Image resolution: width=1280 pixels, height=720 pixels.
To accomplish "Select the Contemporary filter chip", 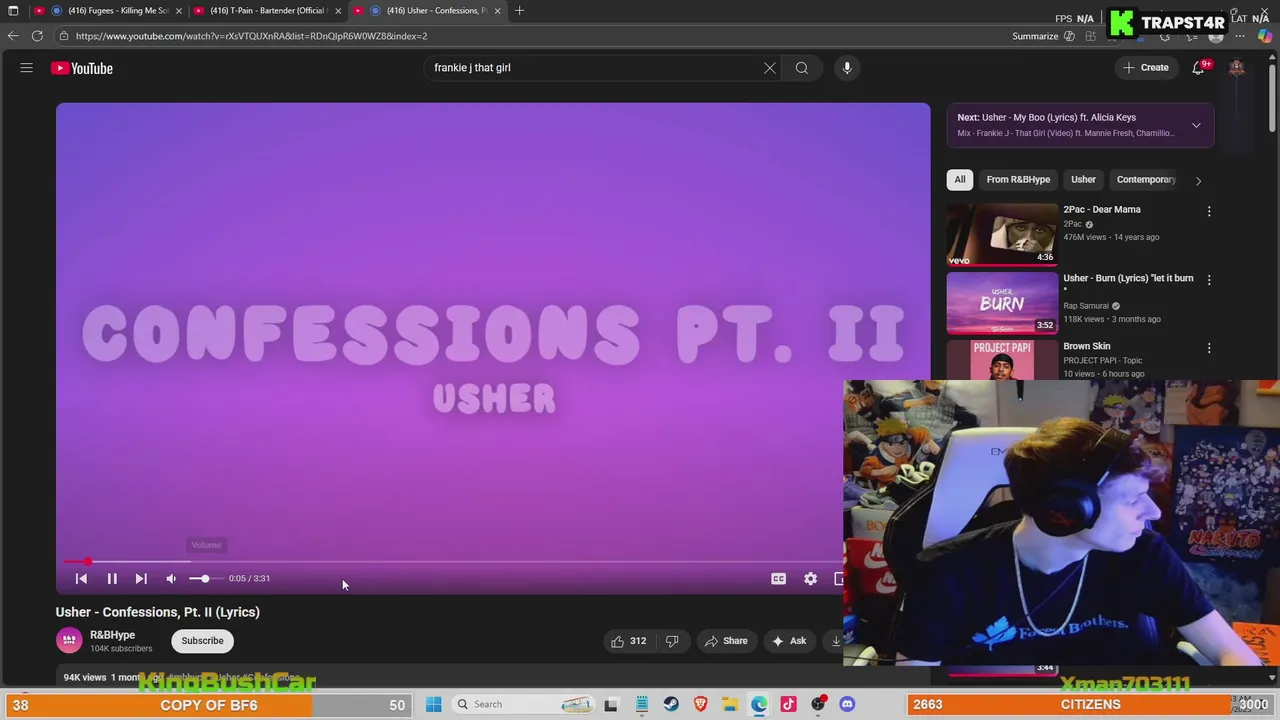I will click(1146, 180).
